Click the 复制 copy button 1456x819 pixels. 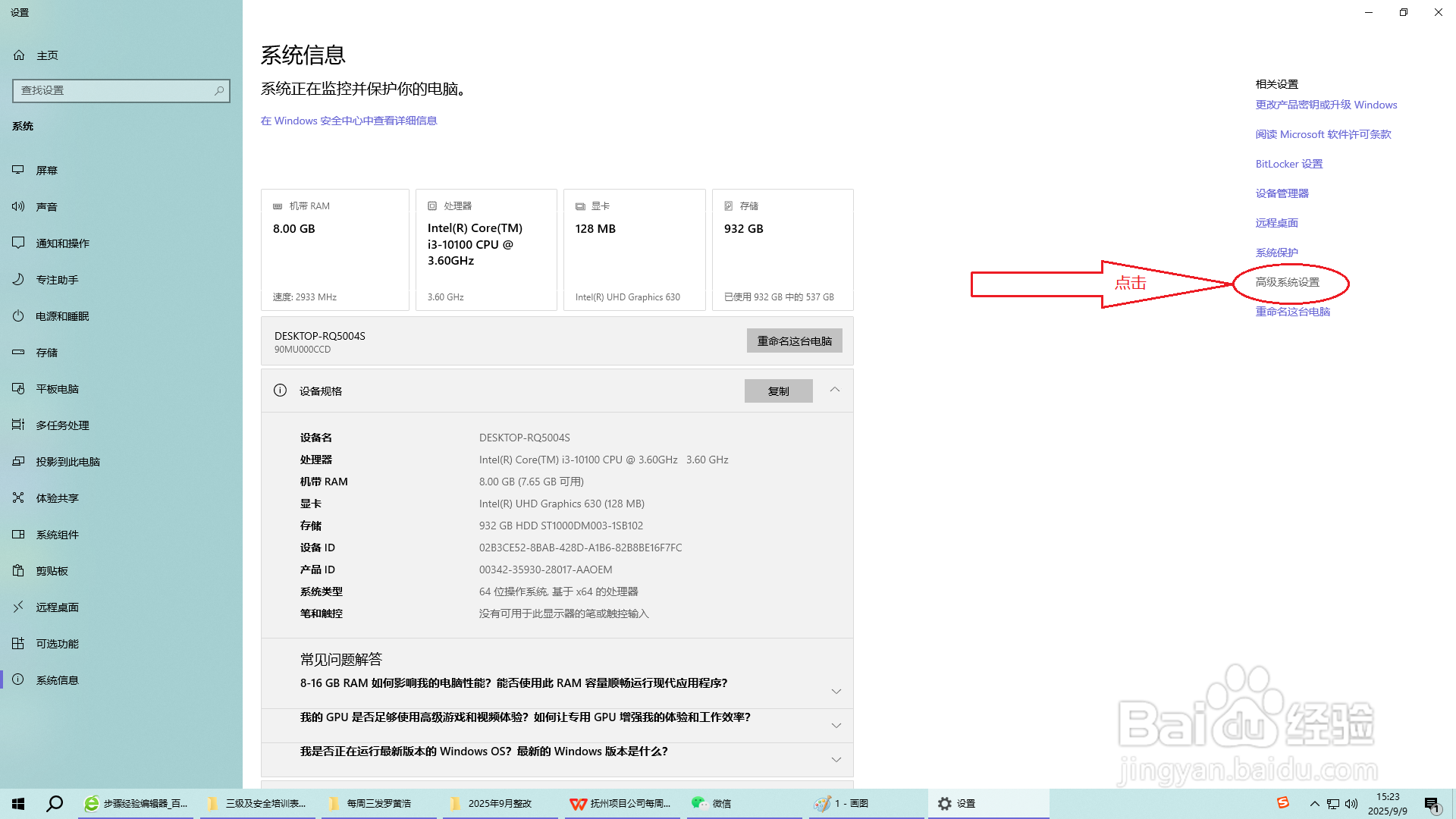click(x=778, y=391)
